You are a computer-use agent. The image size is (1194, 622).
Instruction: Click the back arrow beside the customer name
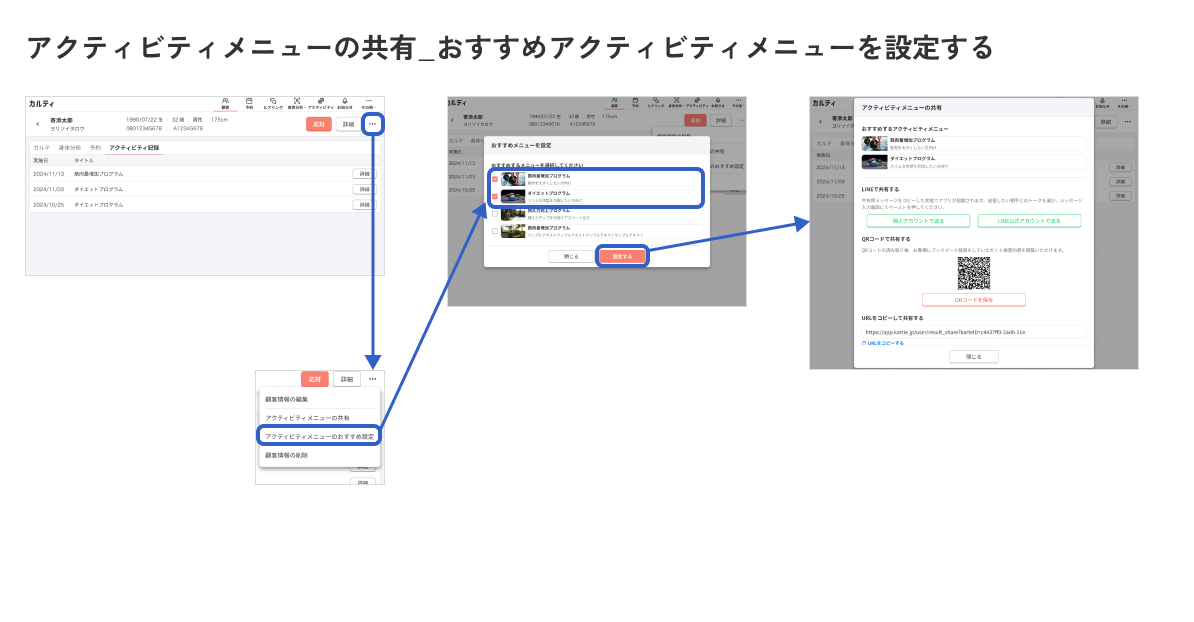(38, 124)
